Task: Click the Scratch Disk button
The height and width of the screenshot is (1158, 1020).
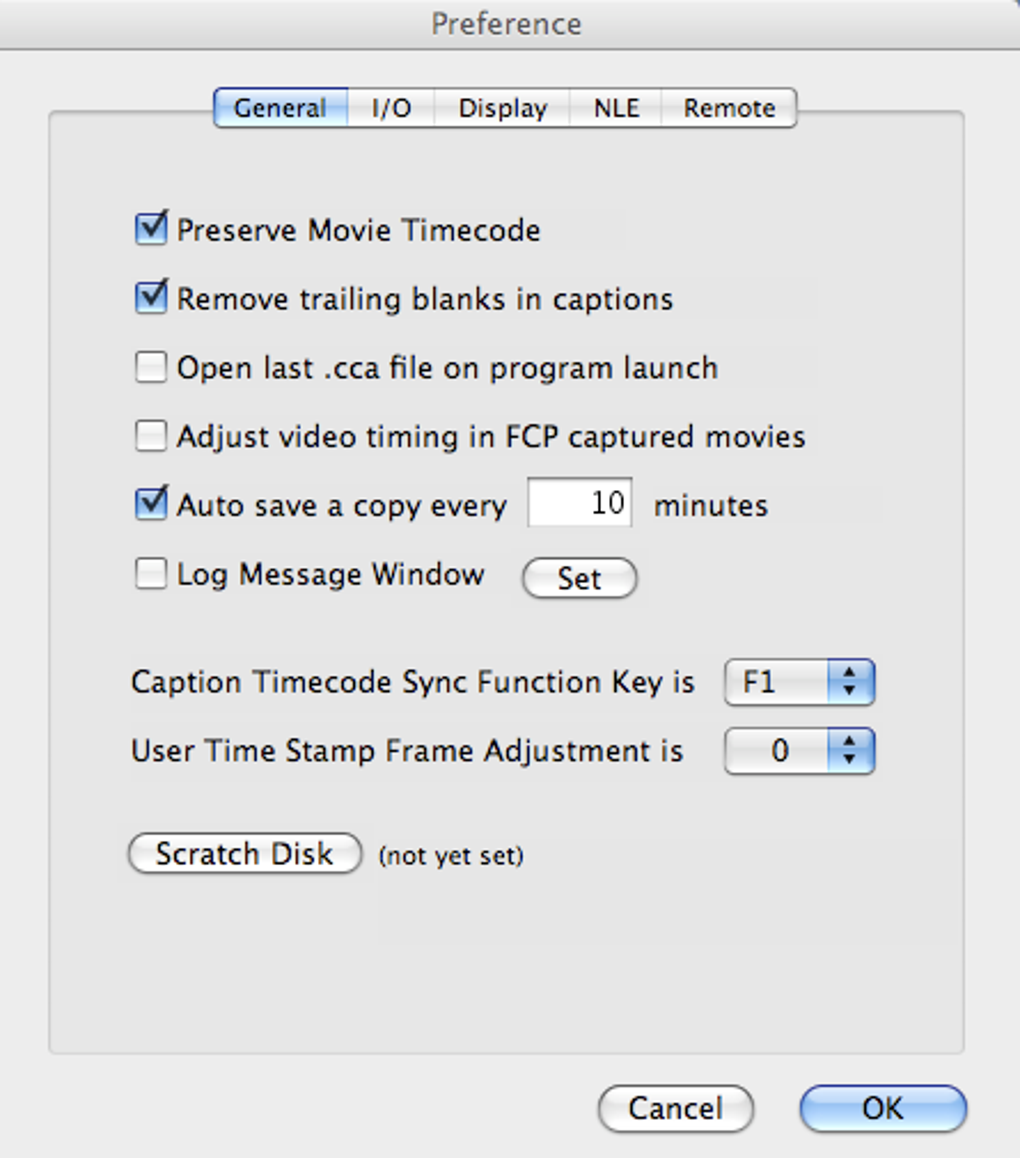Action: (245, 854)
